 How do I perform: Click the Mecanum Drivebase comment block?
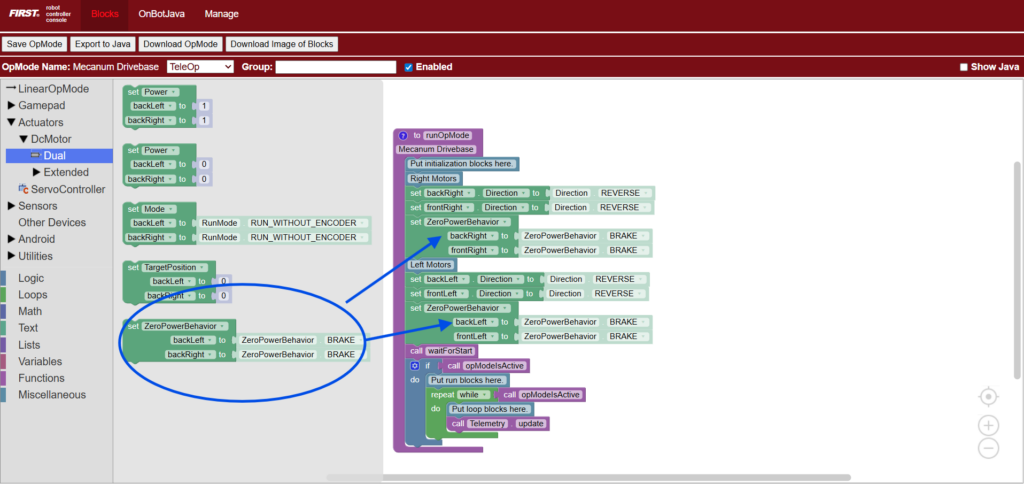click(x=436, y=150)
